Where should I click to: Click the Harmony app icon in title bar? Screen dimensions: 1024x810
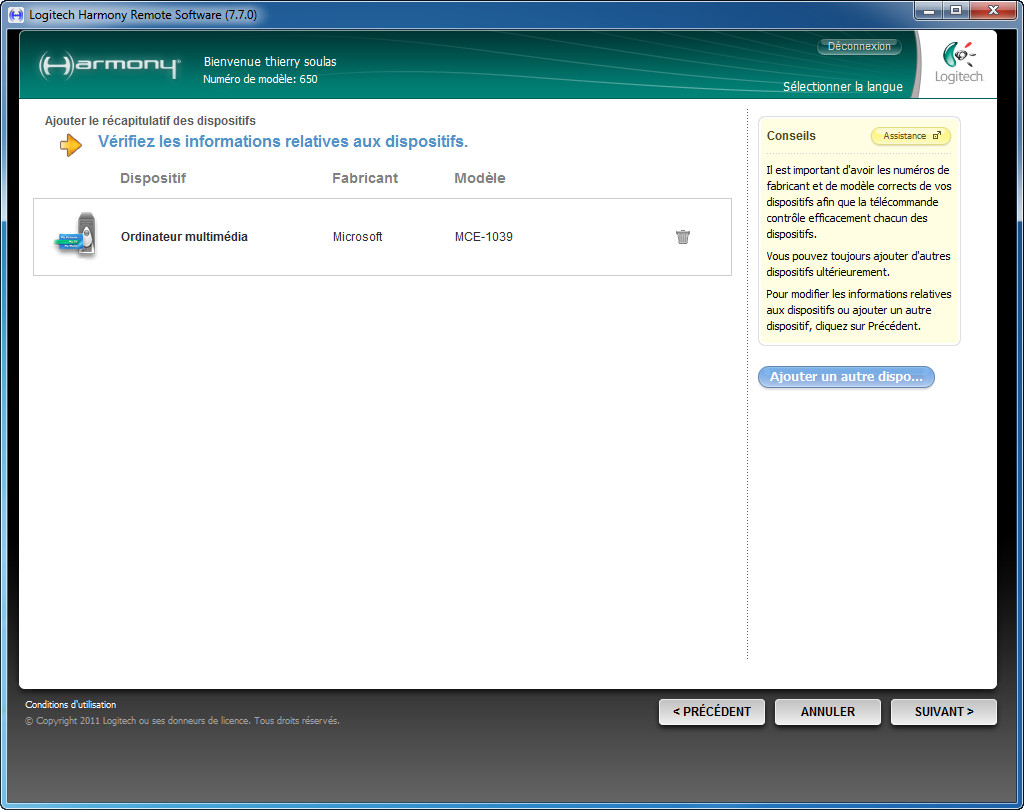[x=16, y=14]
